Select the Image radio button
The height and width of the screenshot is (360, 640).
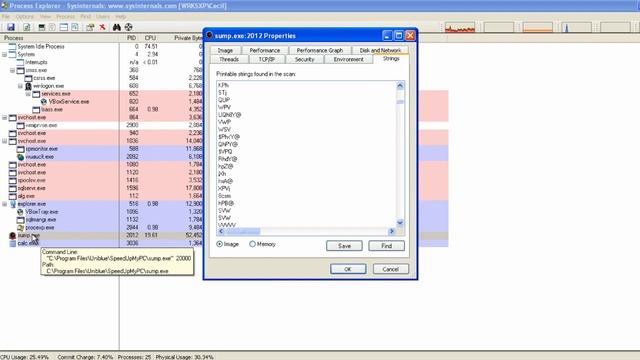(x=220, y=244)
